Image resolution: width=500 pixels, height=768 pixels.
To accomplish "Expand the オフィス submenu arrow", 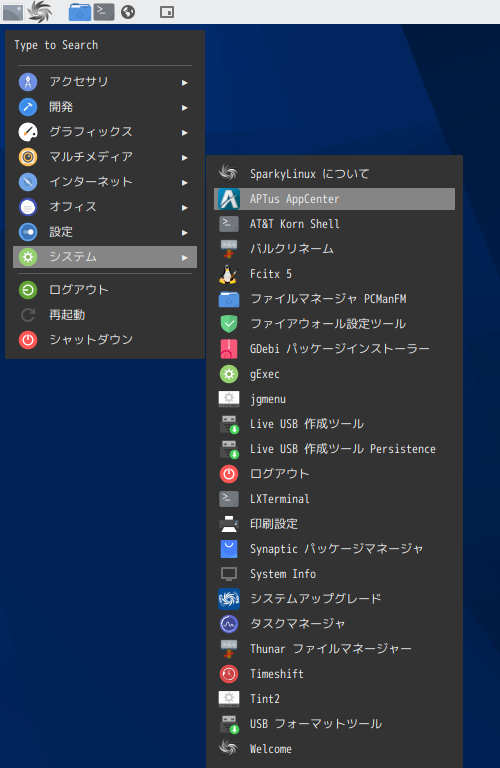I will coord(185,207).
